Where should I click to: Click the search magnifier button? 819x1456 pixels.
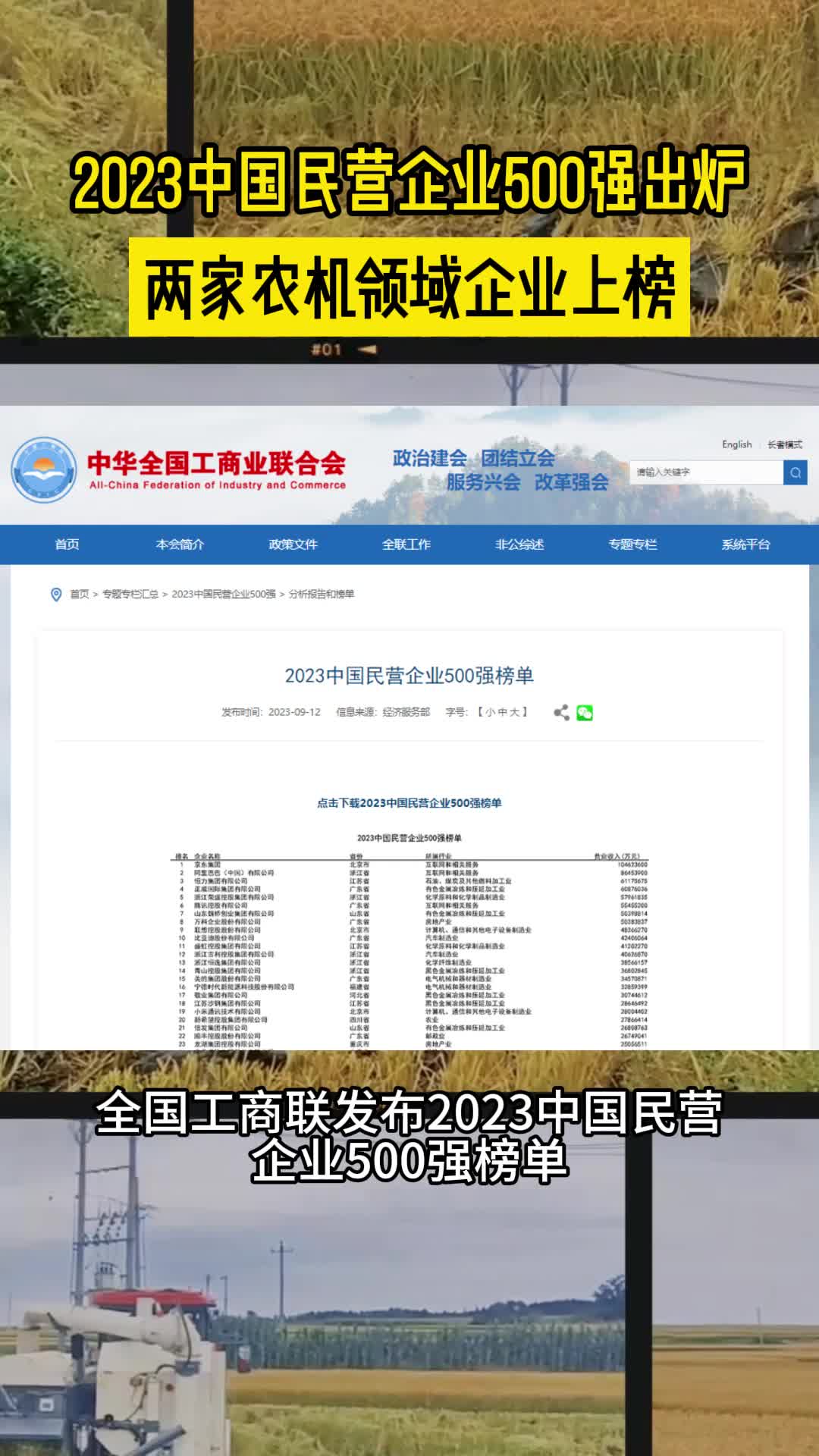pos(795,472)
